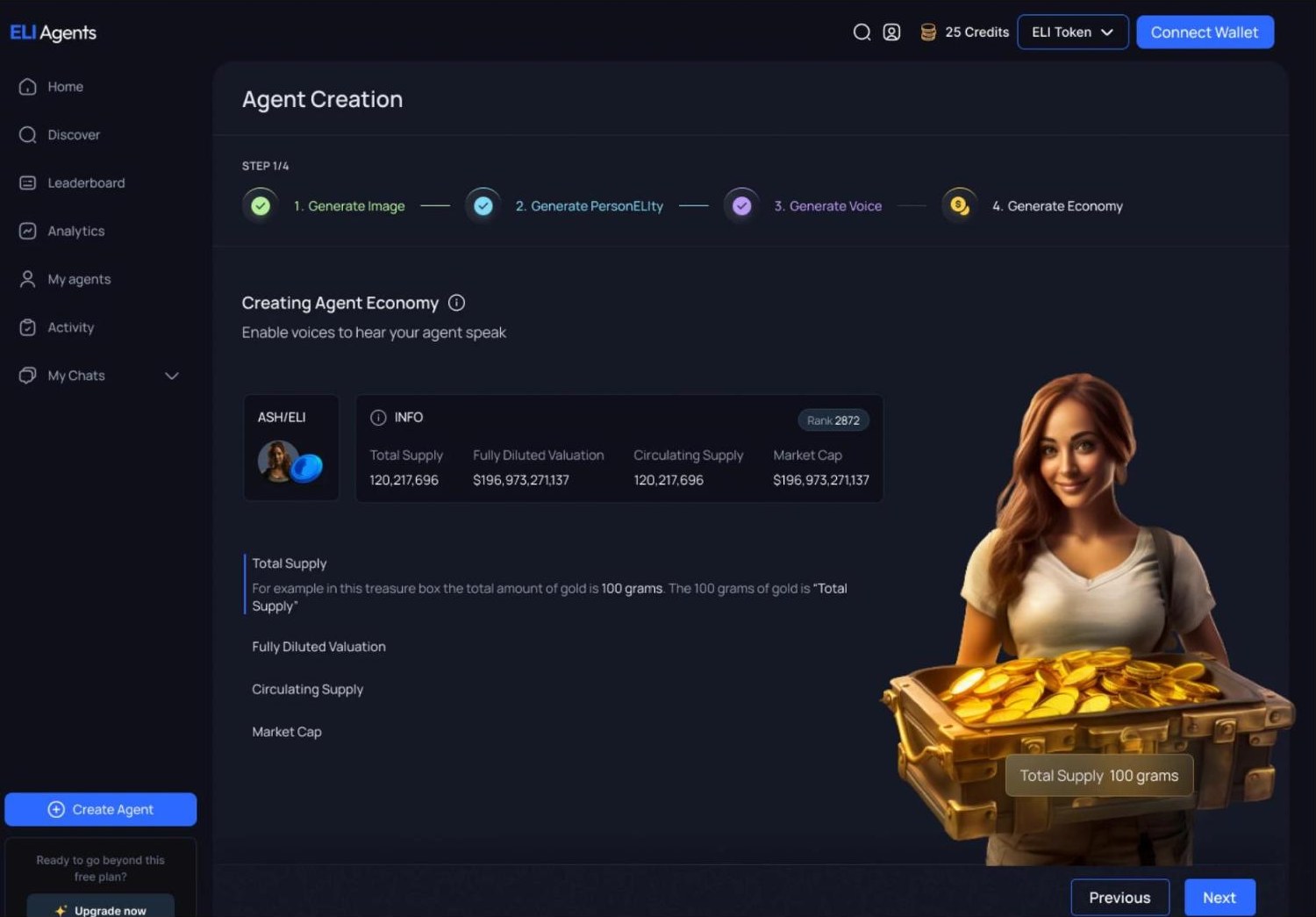Image resolution: width=1316 pixels, height=917 pixels.
Task: Click the My Chats bubble icon
Action: coord(28,376)
